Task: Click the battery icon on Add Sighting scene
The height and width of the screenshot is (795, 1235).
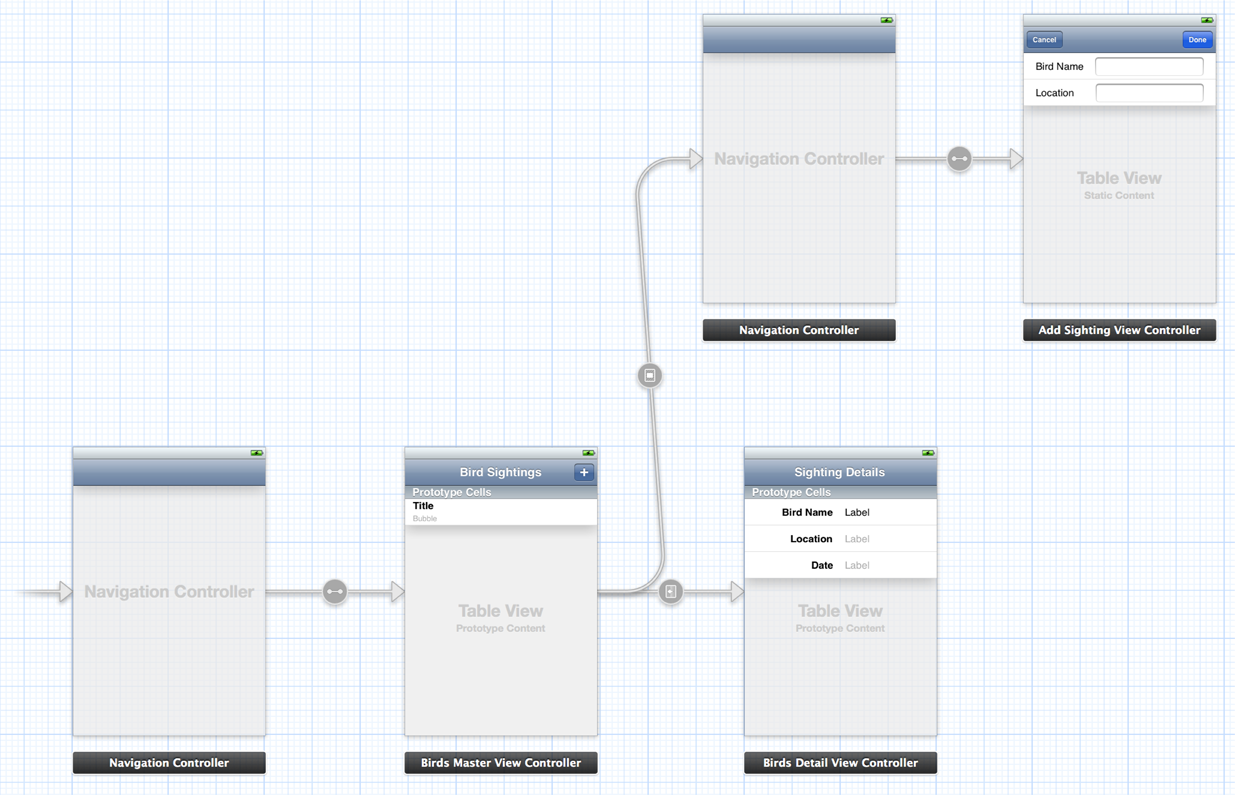Action: [1207, 20]
